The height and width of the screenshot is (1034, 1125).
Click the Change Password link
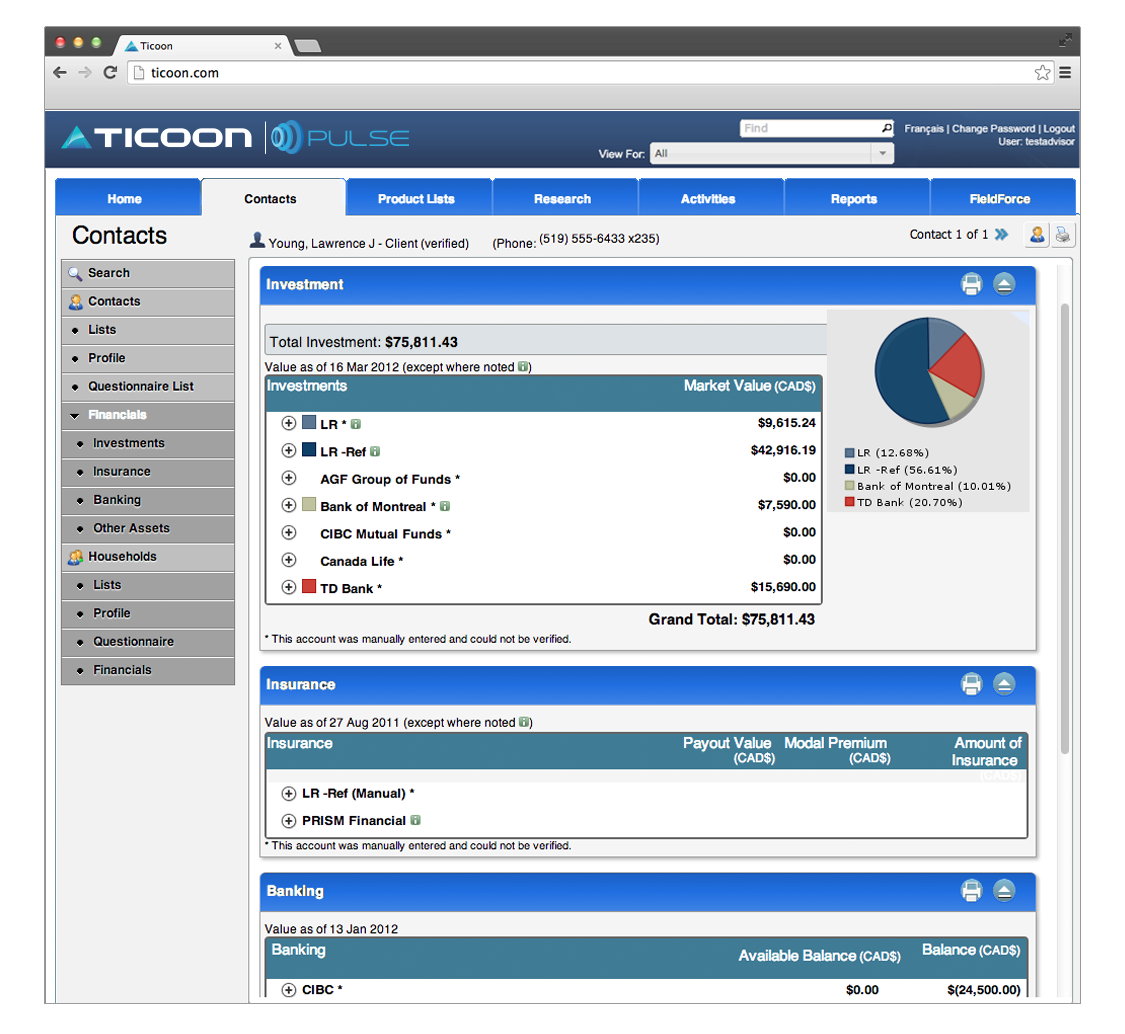(993, 128)
